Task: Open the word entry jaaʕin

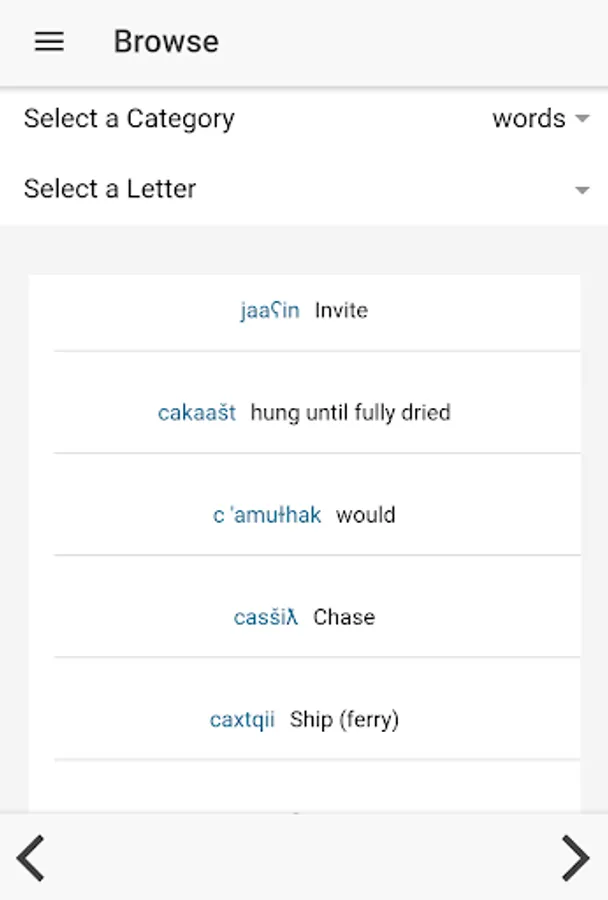Action: pos(269,311)
